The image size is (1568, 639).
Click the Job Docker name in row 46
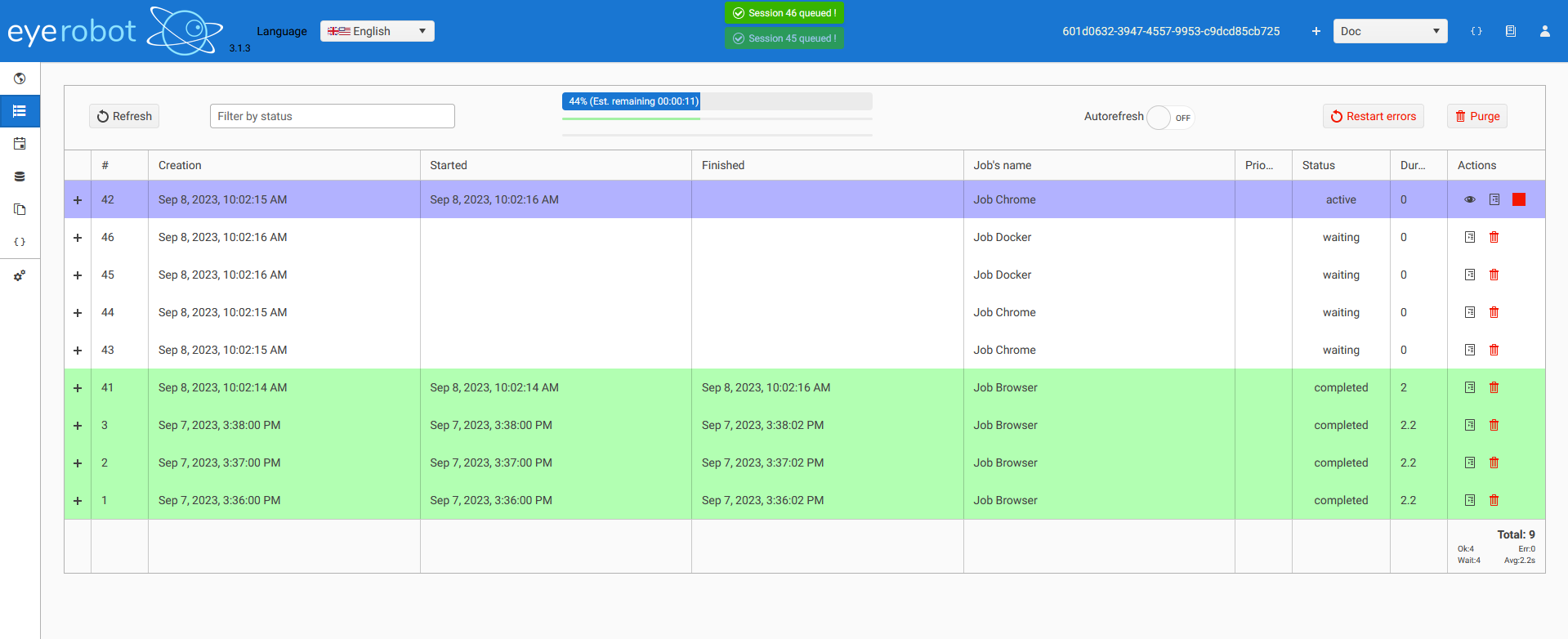(1002, 237)
